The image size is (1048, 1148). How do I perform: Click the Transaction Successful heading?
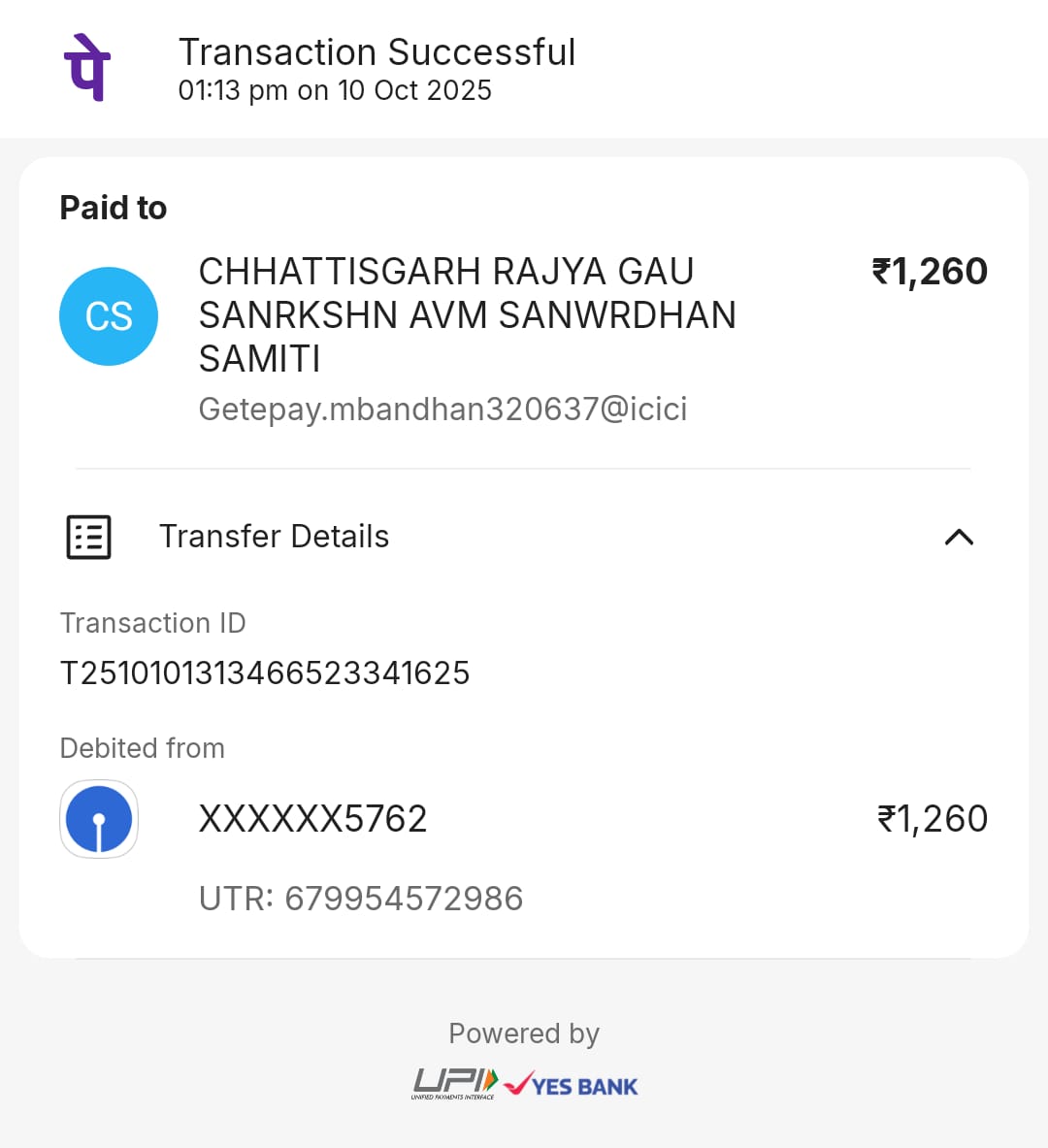pyautogui.click(x=377, y=52)
